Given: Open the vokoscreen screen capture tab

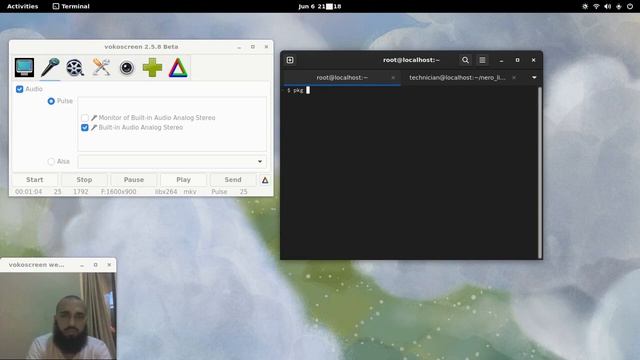Looking at the screenshot, I should [24, 67].
